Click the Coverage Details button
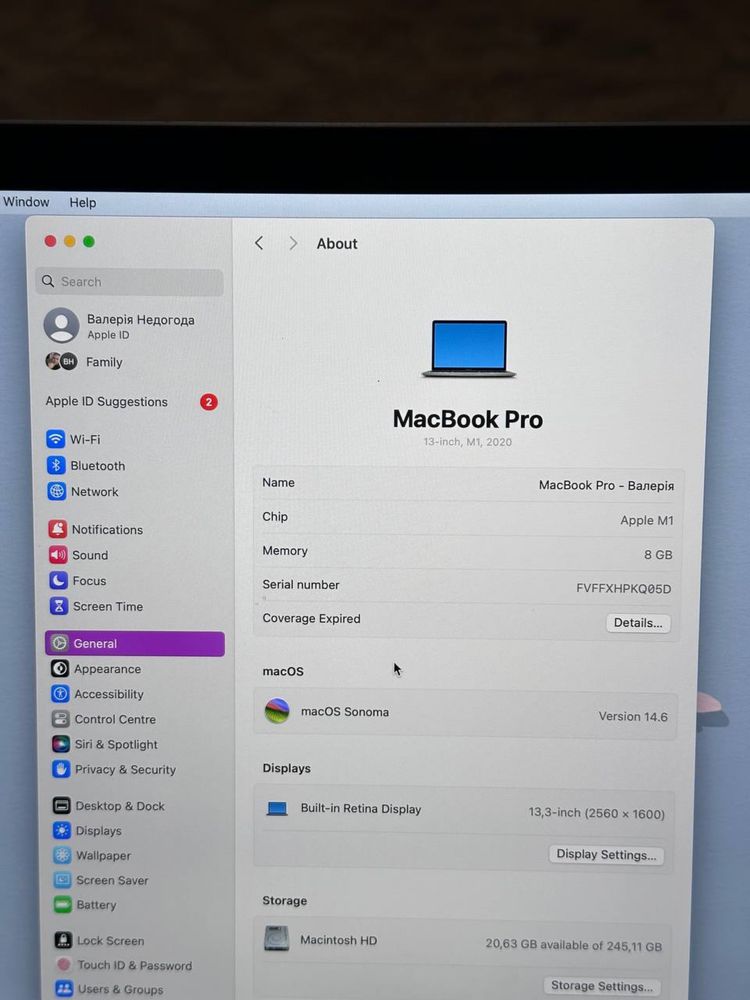 638,623
